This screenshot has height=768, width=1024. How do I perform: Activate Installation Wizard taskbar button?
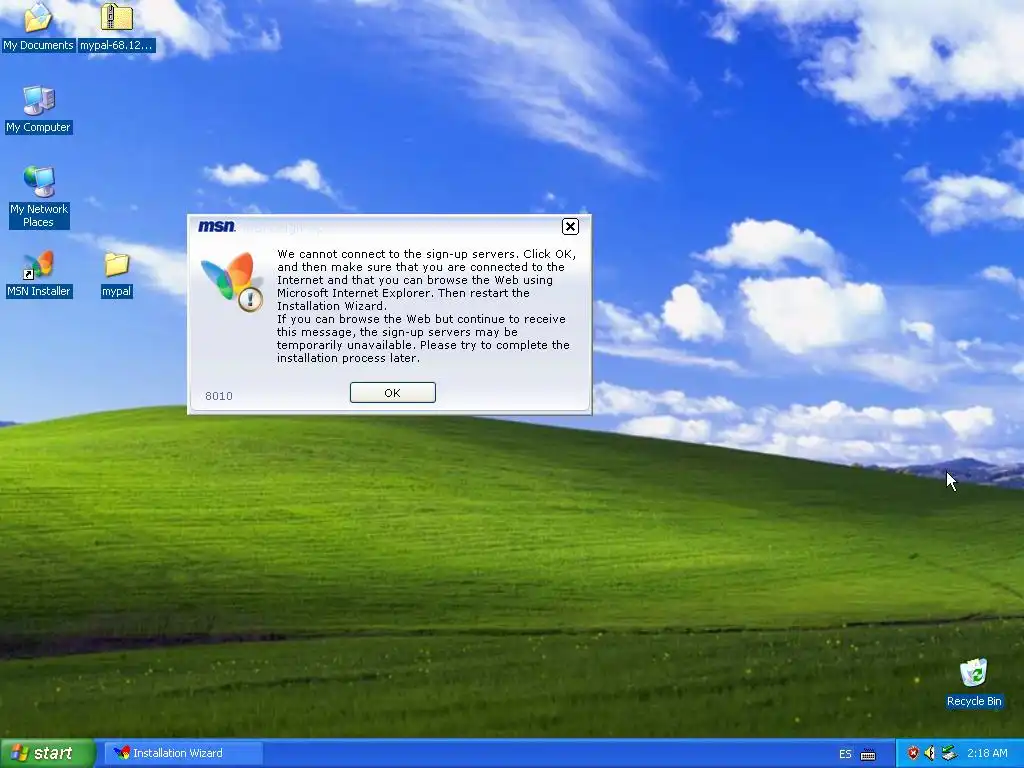(x=184, y=753)
